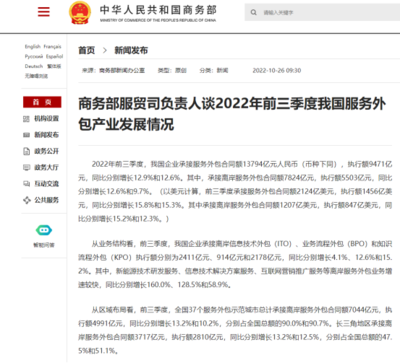Click the 机构设置 sidebar icon
The image size is (400, 363).
click(27, 119)
